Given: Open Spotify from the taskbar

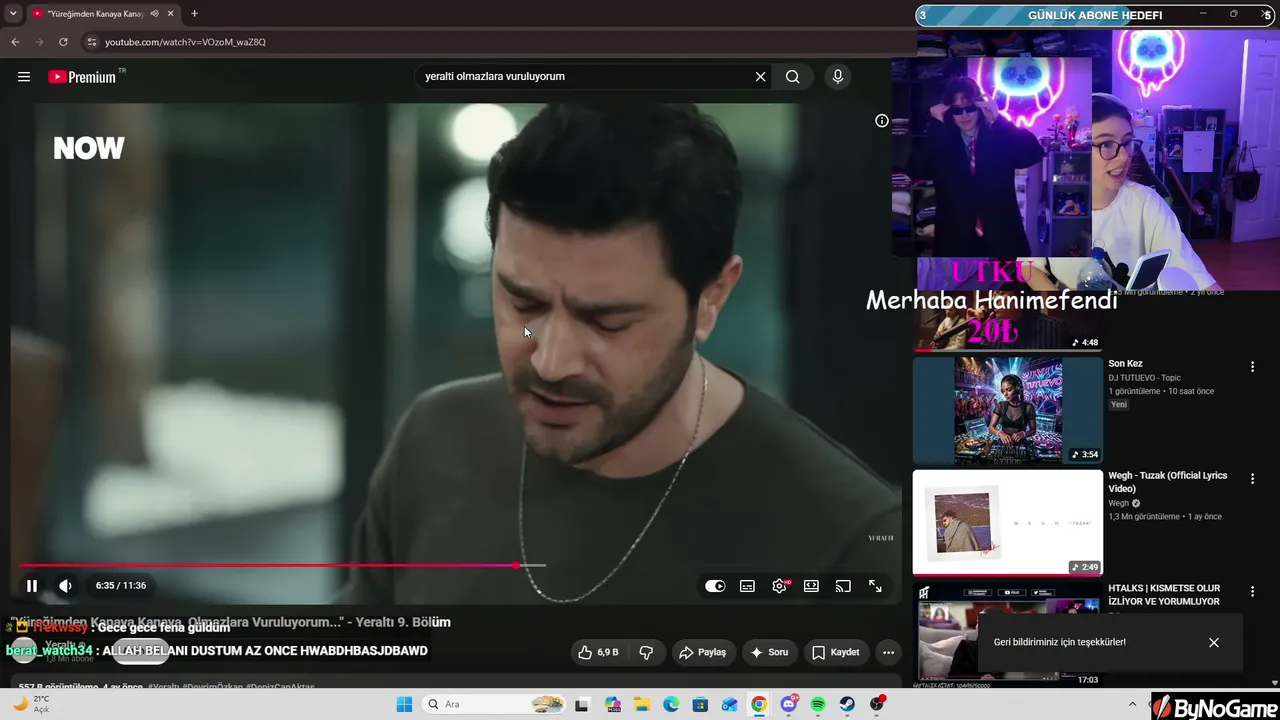Looking at the screenshot, I should pos(818,705).
